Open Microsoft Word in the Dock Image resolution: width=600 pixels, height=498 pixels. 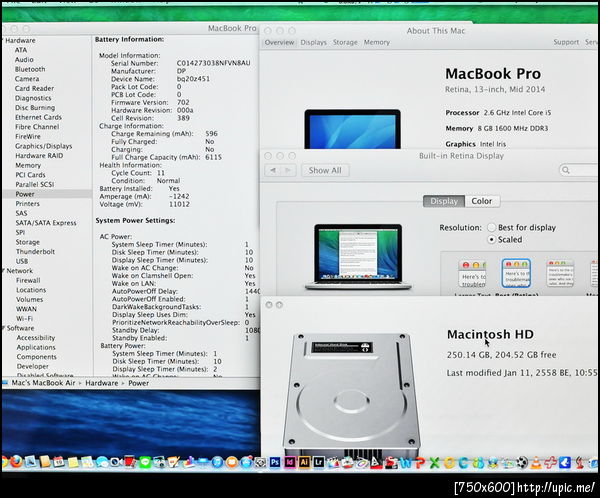pos(406,463)
